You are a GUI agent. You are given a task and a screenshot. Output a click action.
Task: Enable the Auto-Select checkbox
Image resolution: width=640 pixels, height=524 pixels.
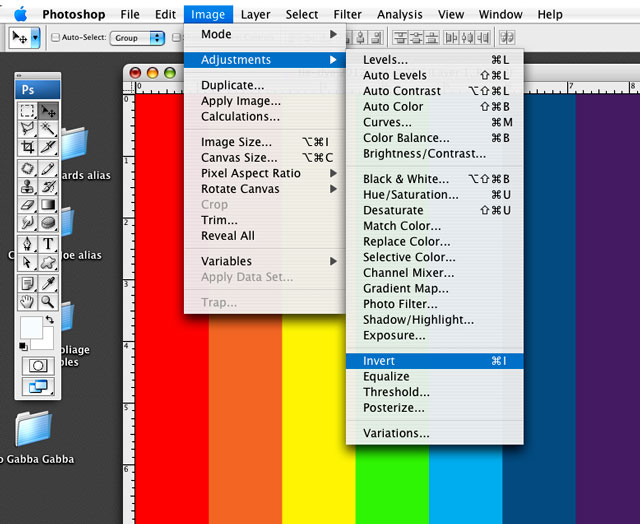(55, 38)
